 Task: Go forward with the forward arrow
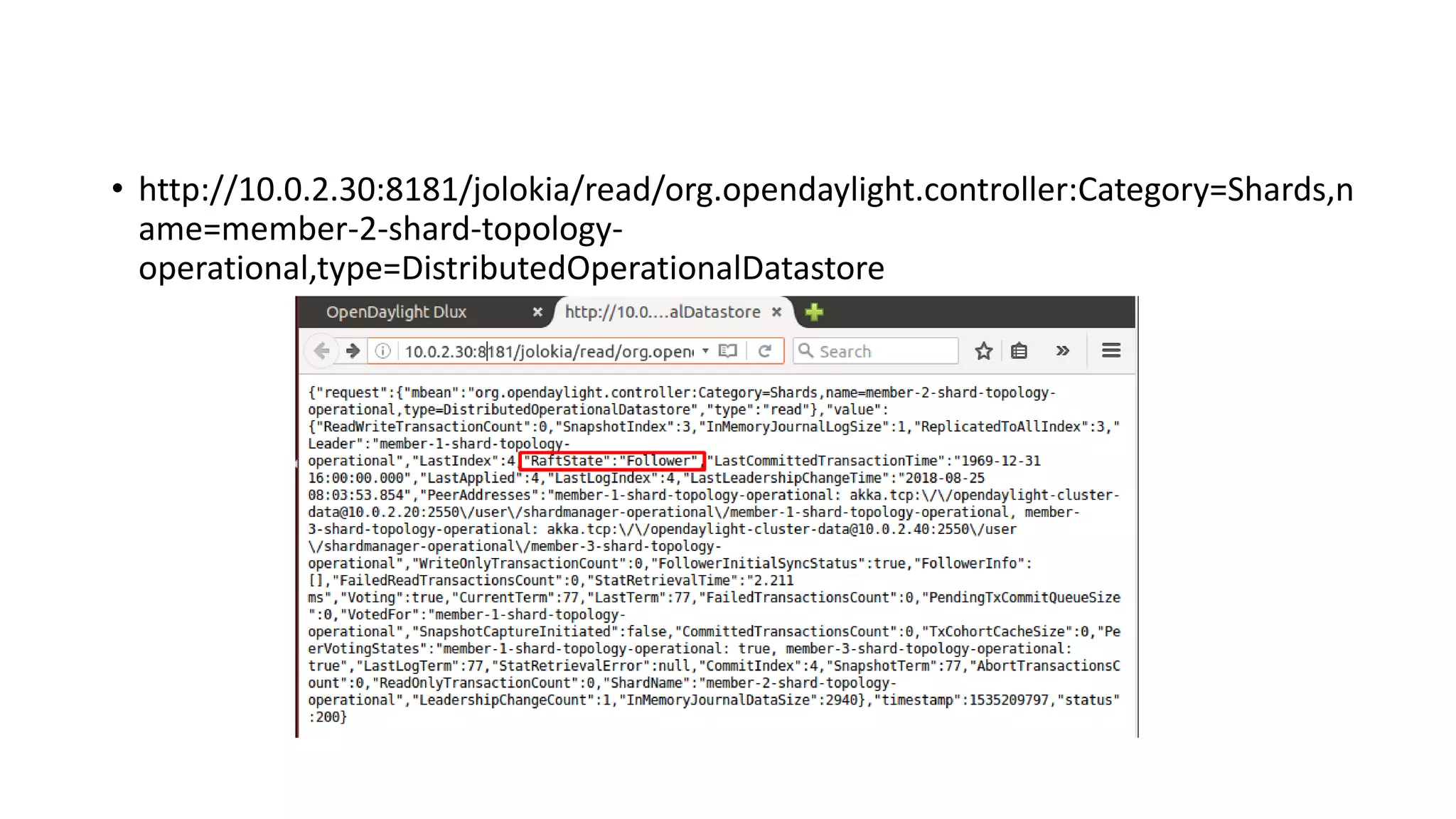(353, 350)
